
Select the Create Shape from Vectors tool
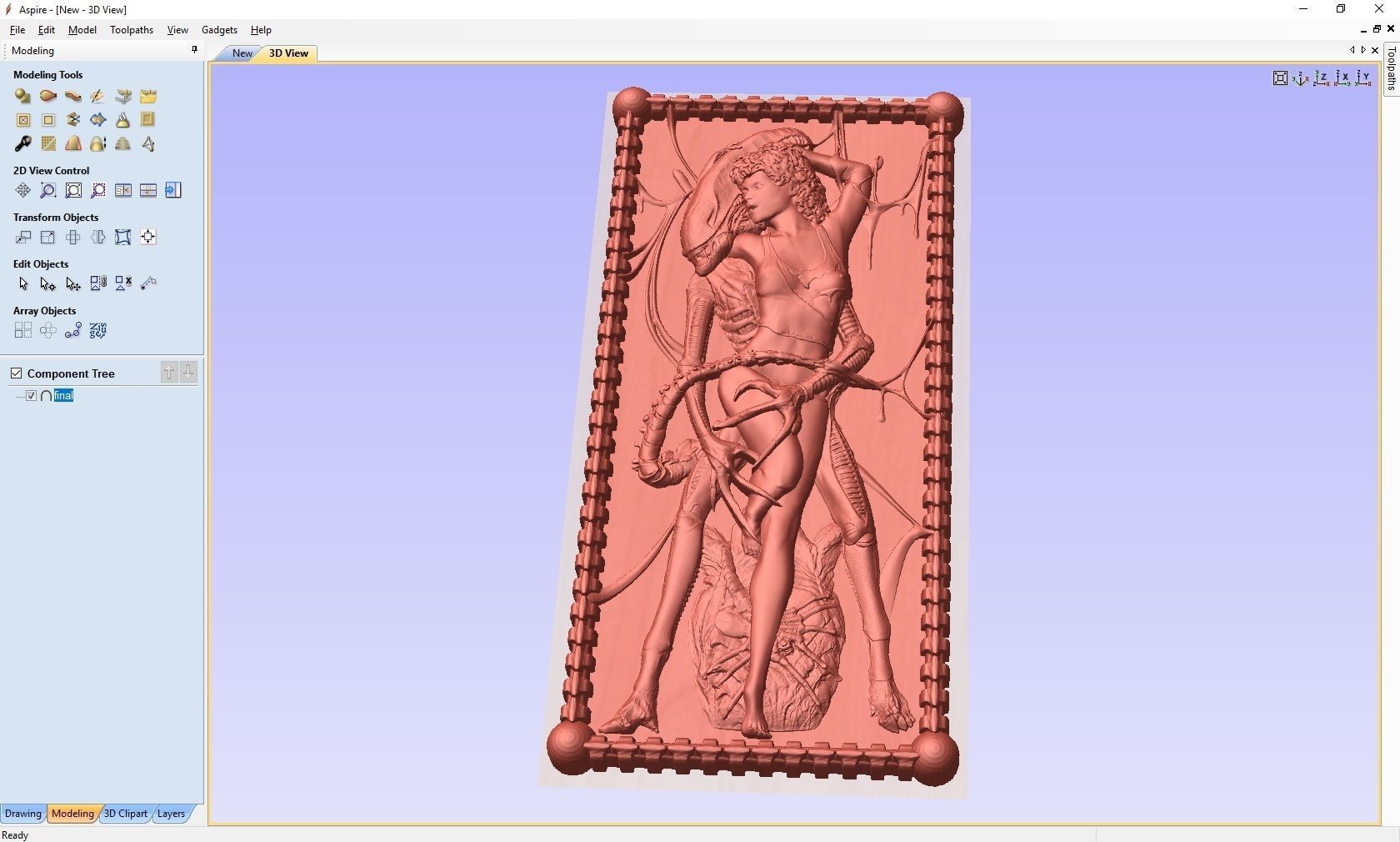point(22,97)
